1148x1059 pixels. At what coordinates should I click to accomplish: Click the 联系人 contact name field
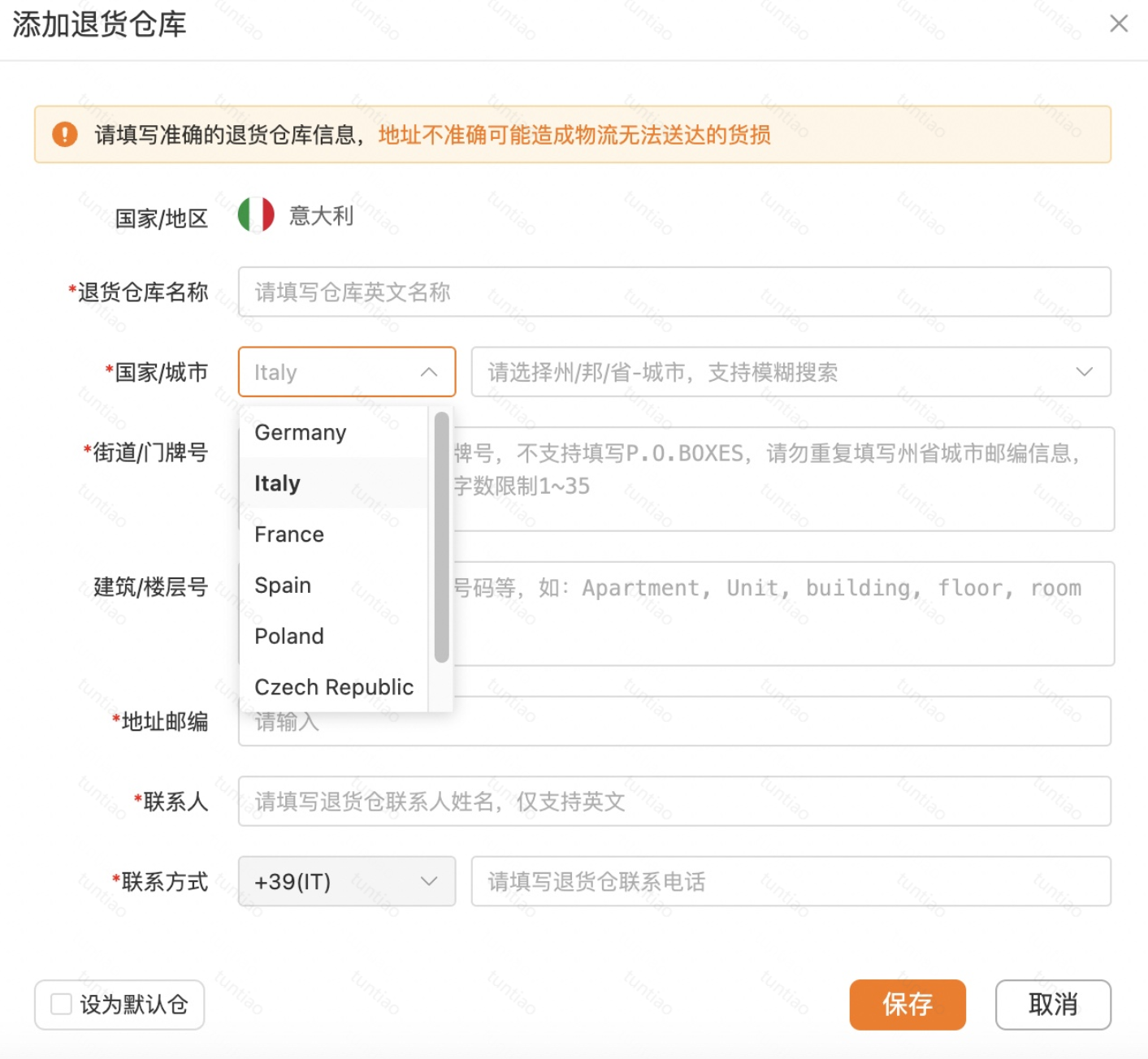[674, 802]
